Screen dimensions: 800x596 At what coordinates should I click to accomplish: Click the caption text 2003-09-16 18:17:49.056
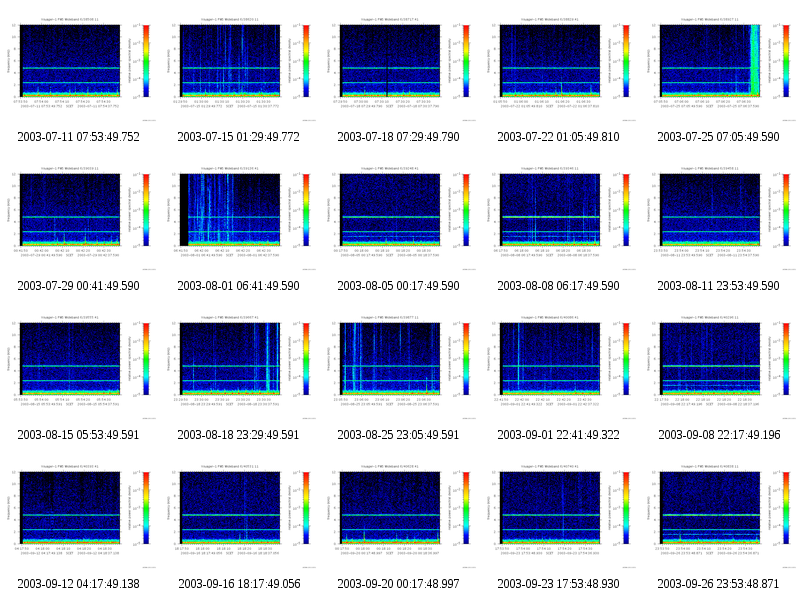(239, 584)
